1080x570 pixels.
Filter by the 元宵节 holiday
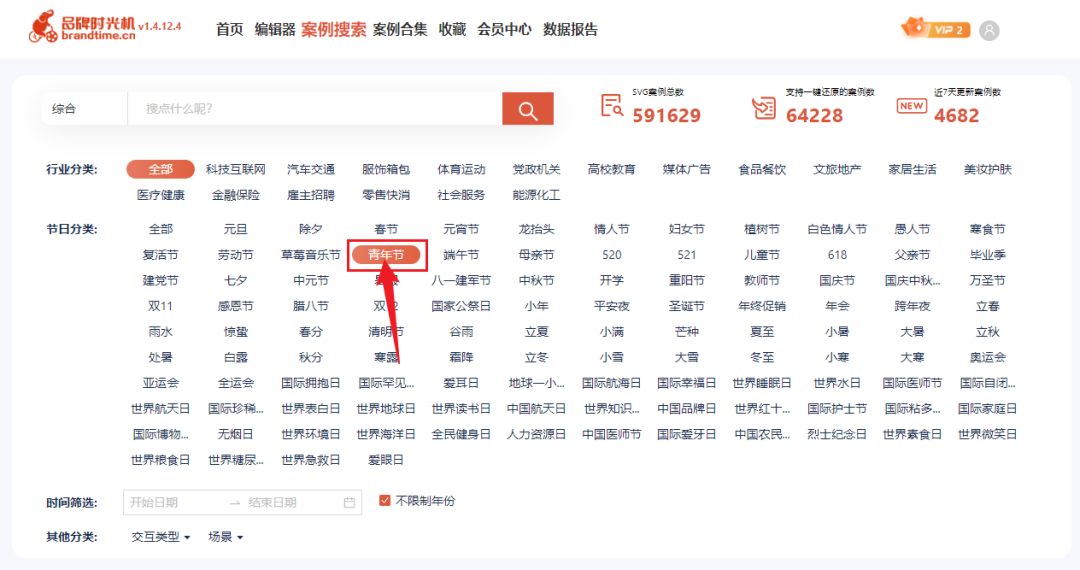(x=461, y=229)
